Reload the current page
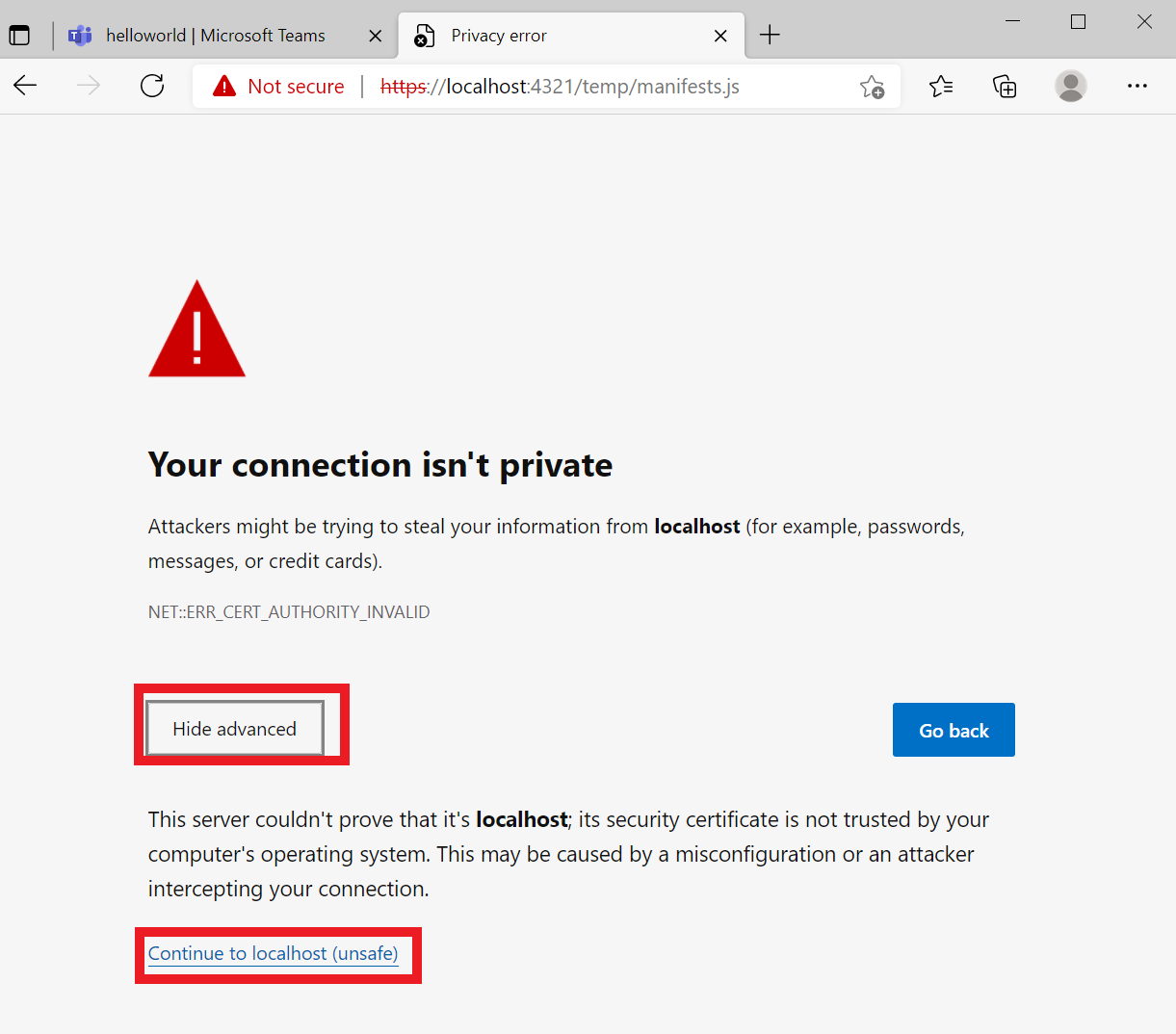 point(152,86)
